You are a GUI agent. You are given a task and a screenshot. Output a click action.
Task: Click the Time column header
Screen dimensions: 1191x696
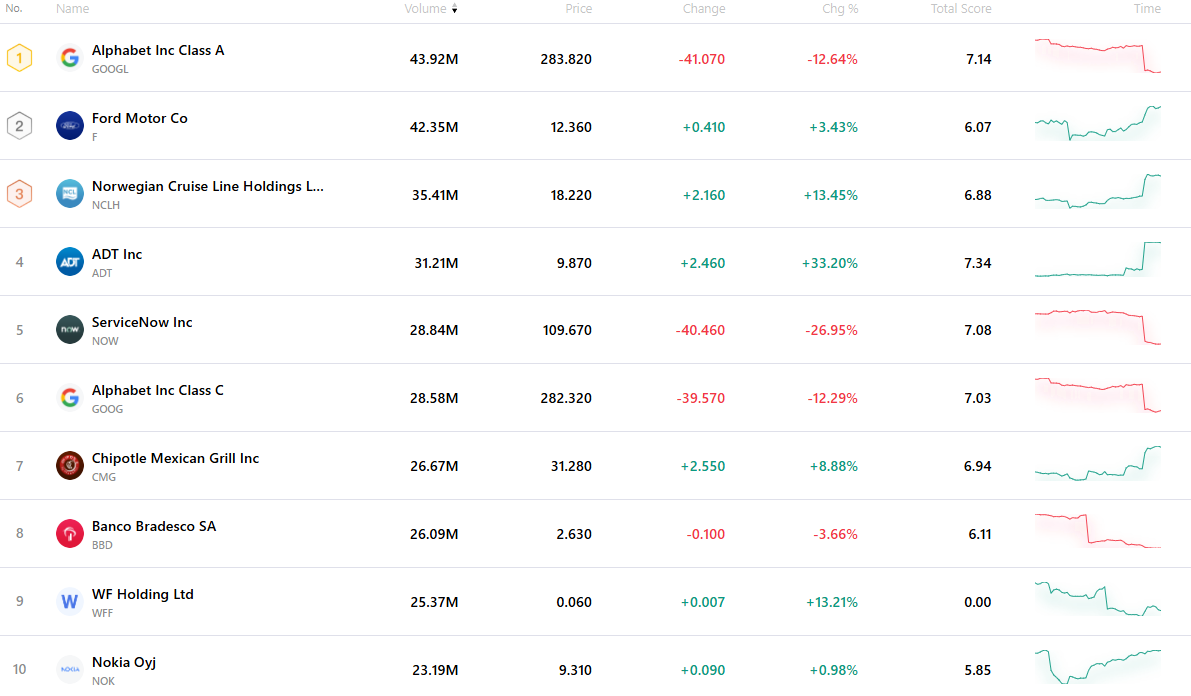(1147, 8)
